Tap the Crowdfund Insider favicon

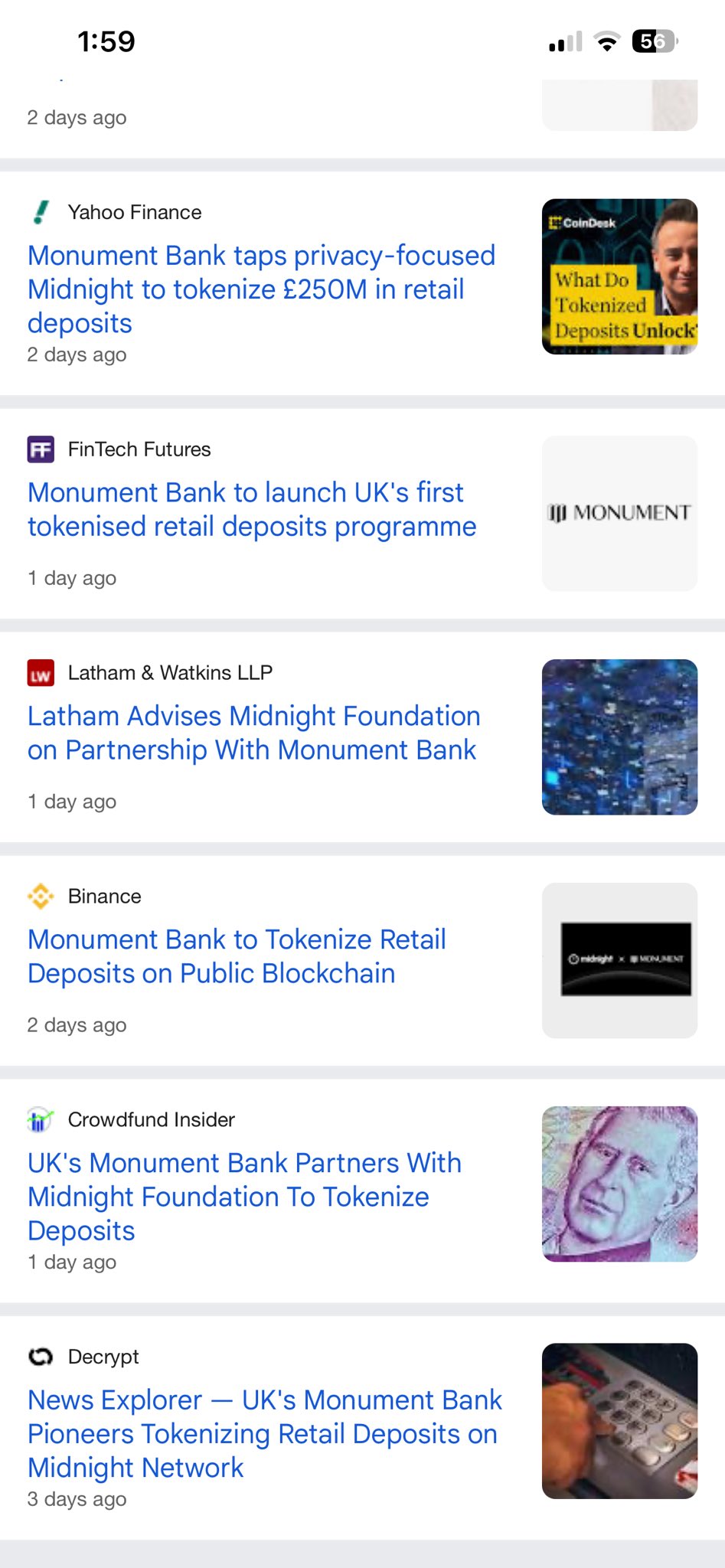tap(41, 1120)
